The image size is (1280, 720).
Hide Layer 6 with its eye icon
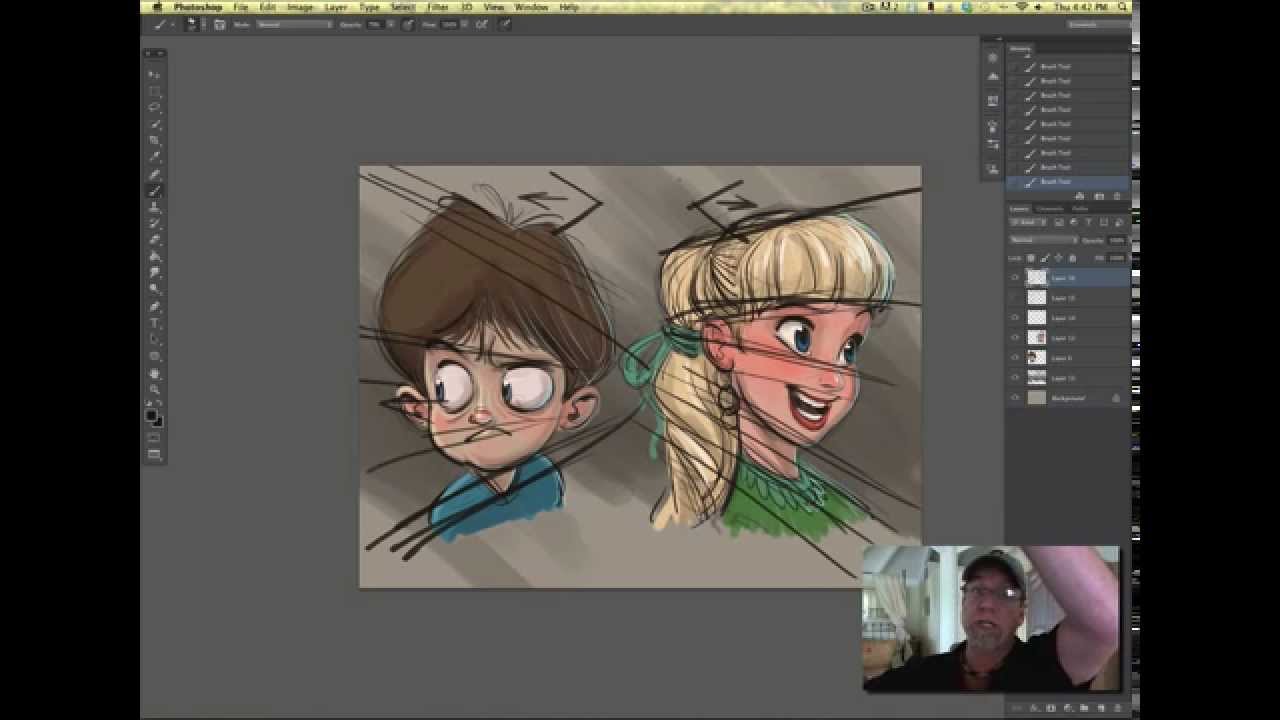click(x=1014, y=357)
